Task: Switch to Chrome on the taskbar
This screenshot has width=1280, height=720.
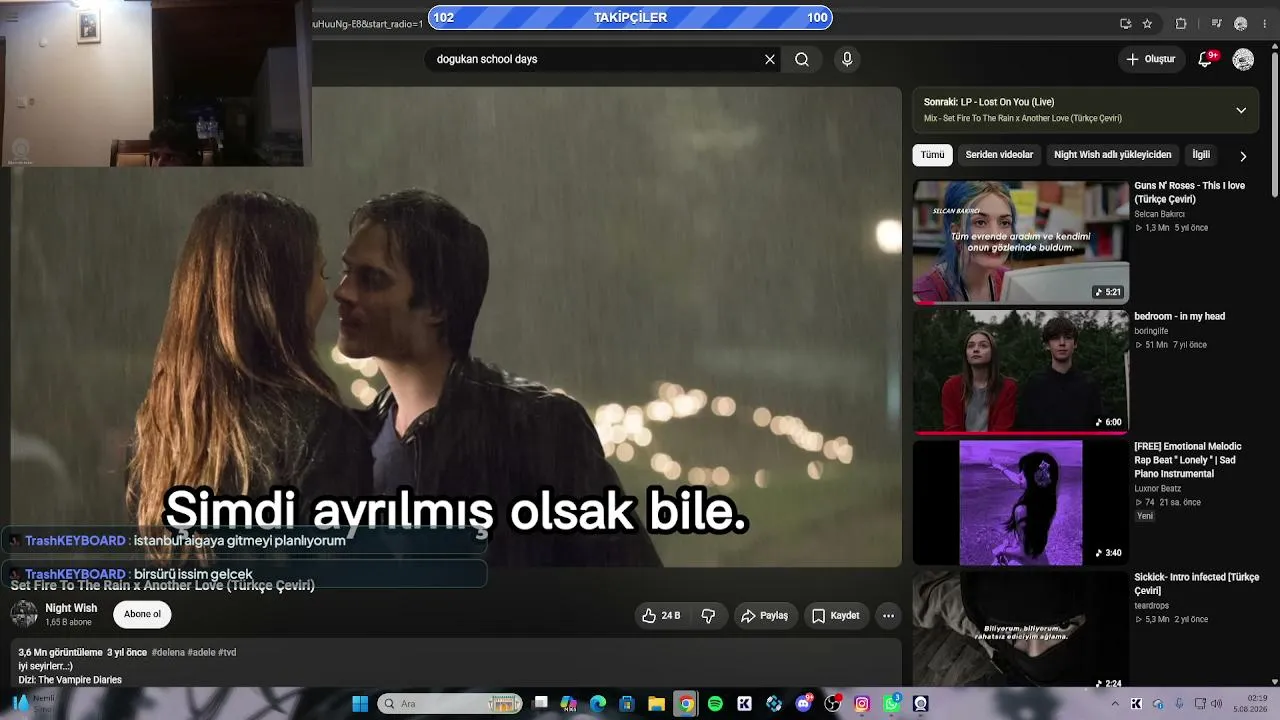Action: click(x=685, y=704)
